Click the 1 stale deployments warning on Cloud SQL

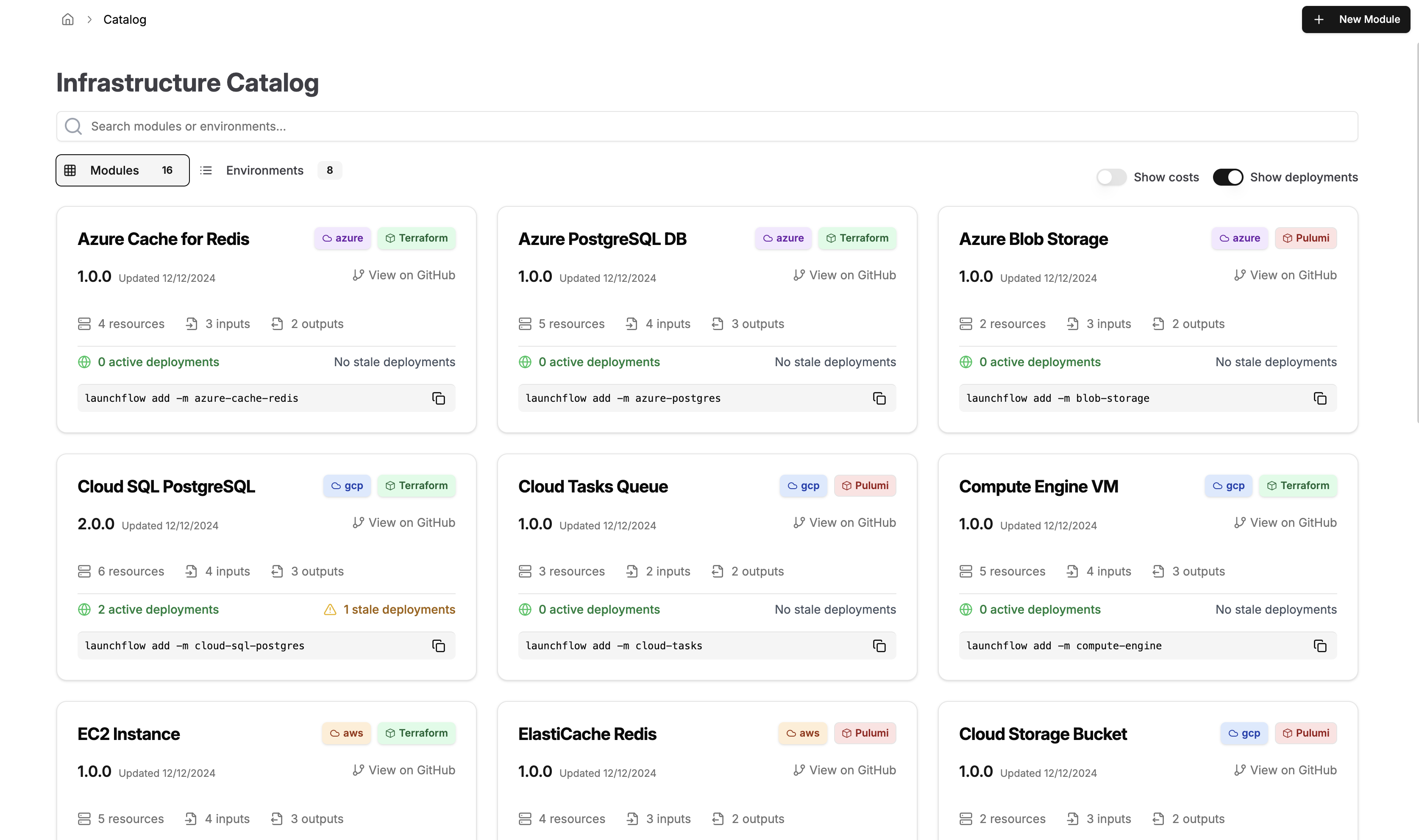tap(390, 609)
